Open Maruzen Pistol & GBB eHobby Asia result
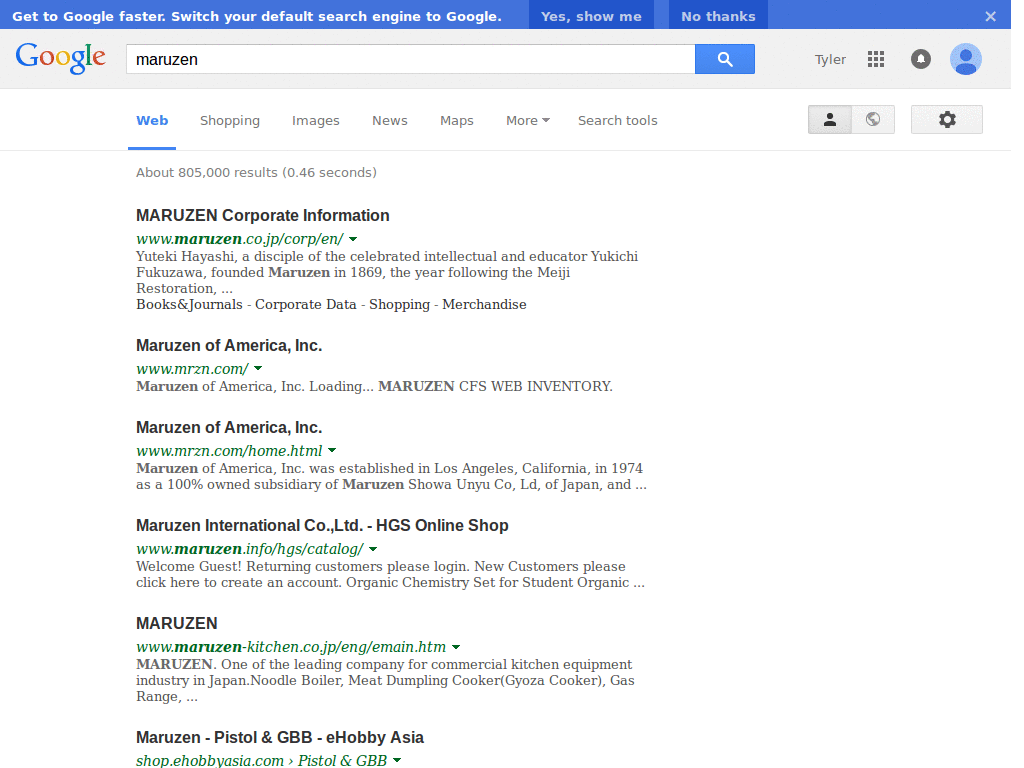1024x768 pixels. [280, 737]
